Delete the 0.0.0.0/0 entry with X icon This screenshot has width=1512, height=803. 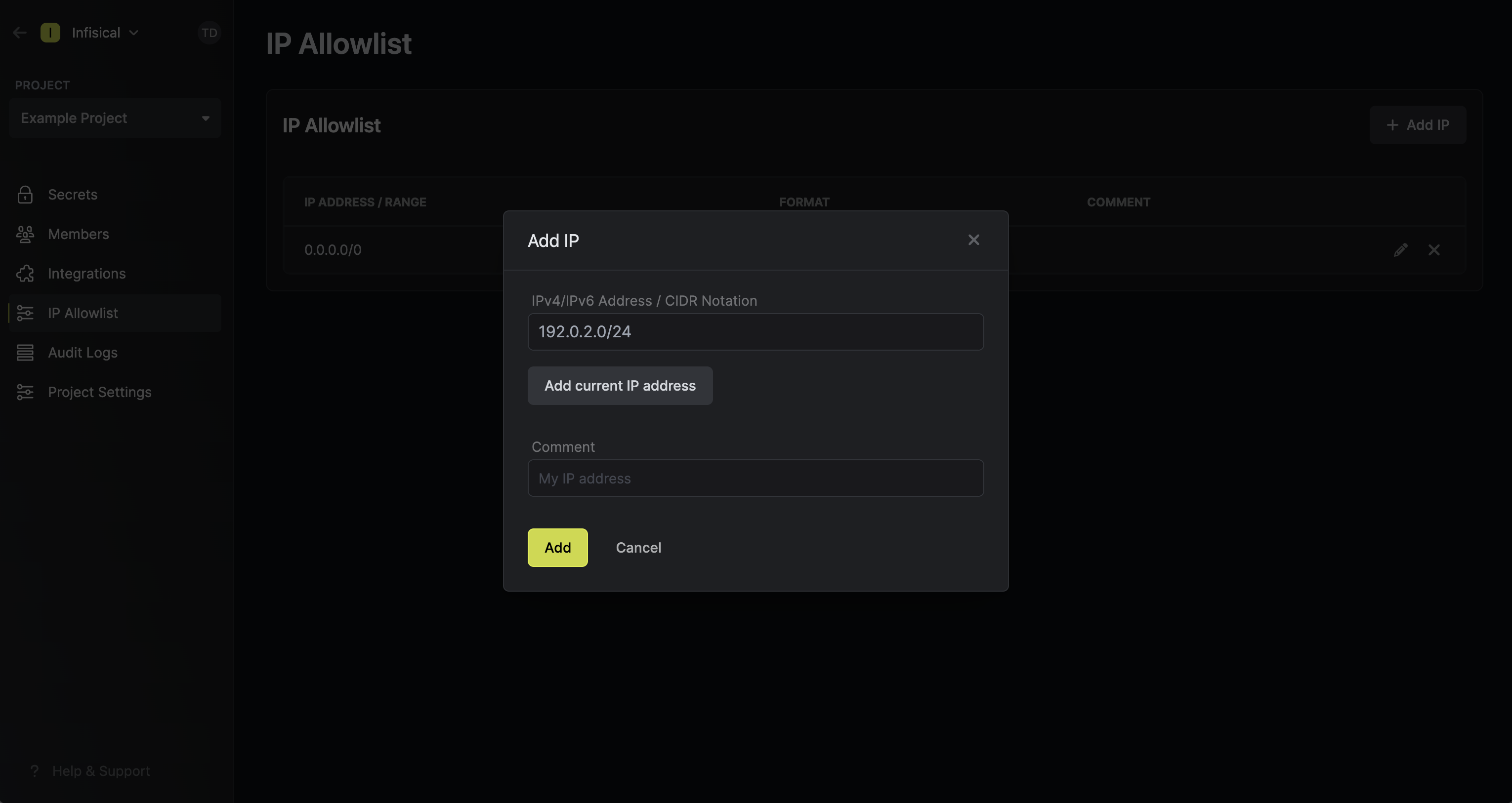[x=1434, y=250]
